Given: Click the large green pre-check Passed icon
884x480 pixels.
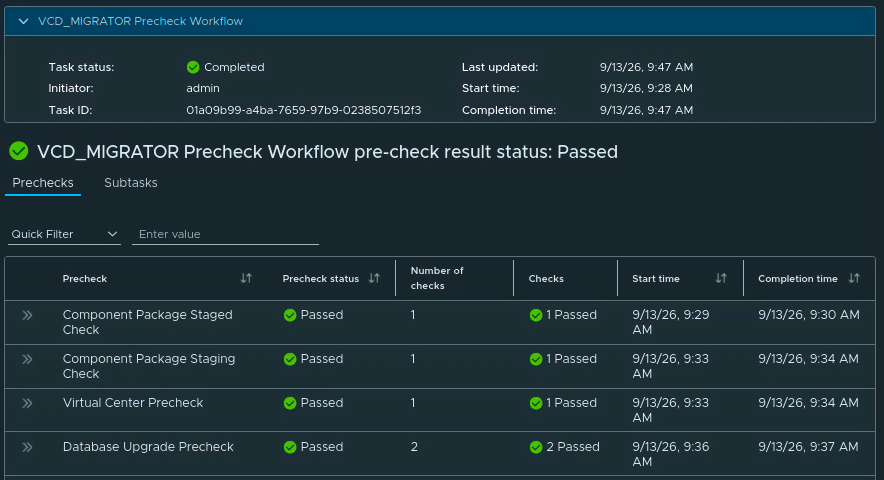Looking at the screenshot, I should (19, 151).
